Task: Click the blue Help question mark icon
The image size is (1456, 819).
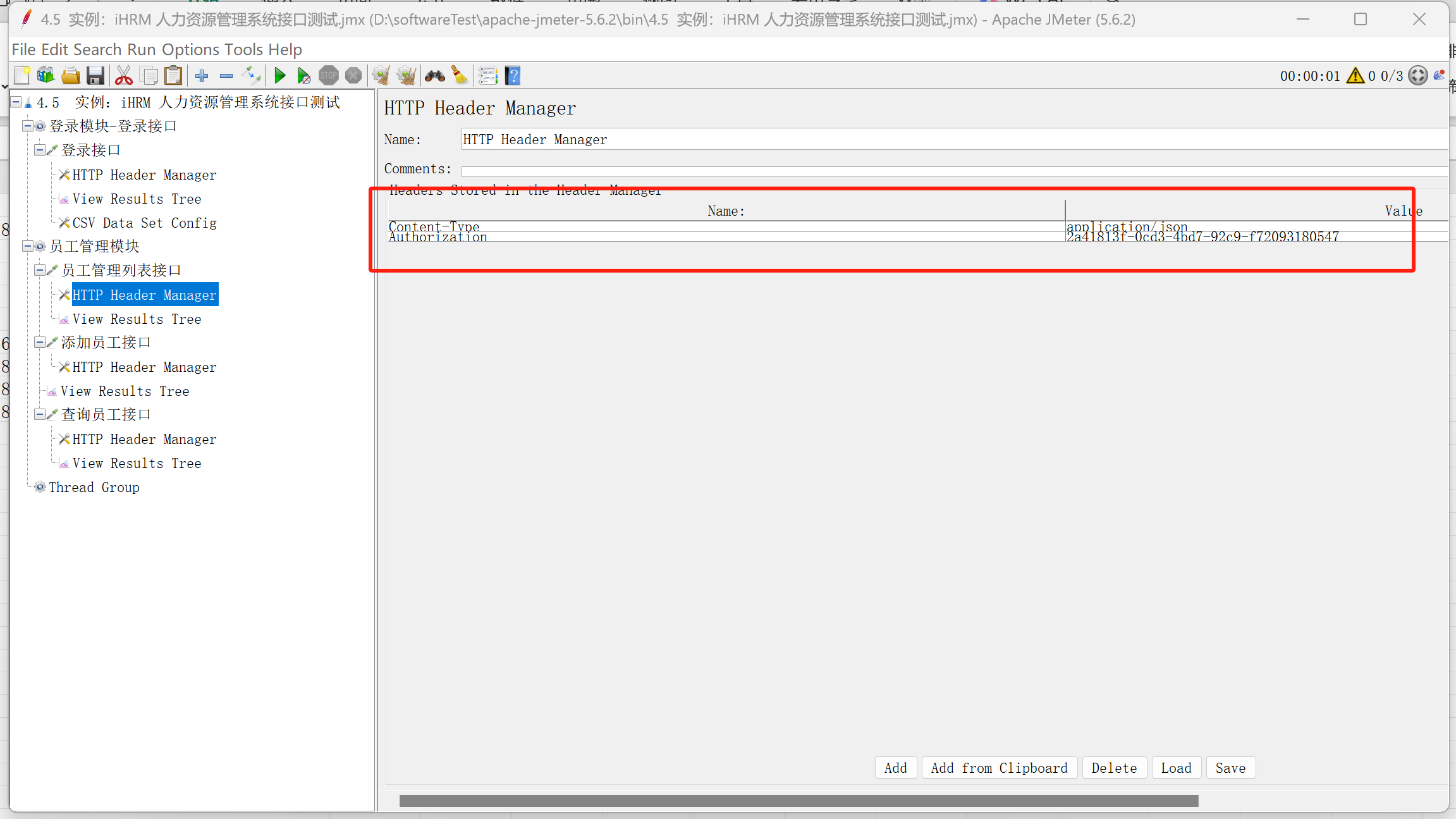Action: (x=513, y=76)
